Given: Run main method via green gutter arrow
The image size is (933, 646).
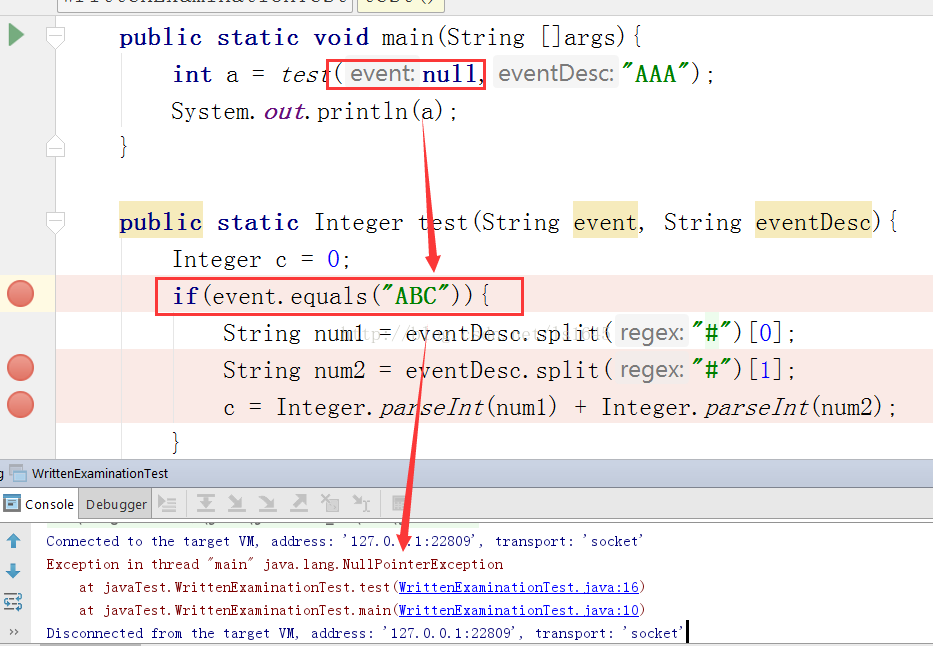Looking at the screenshot, I should pyautogui.click(x=16, y=35).
